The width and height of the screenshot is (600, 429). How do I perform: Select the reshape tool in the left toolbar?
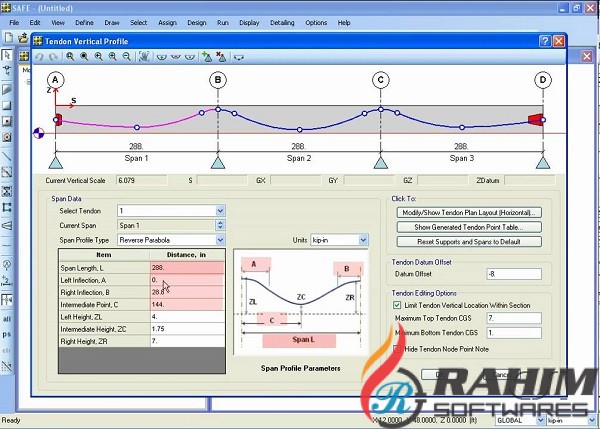(7, 70)
